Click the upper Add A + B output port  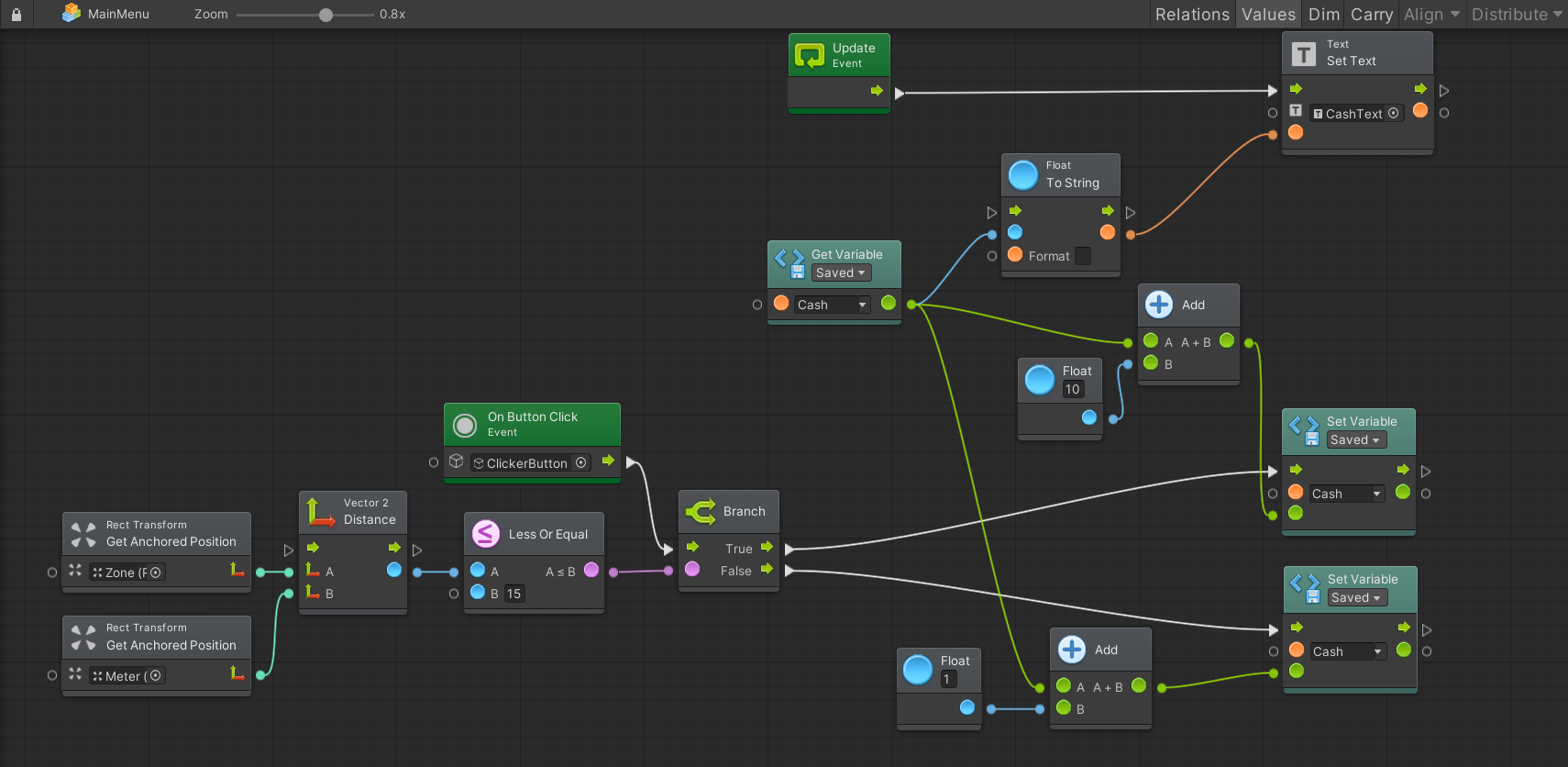[1227, 340]
